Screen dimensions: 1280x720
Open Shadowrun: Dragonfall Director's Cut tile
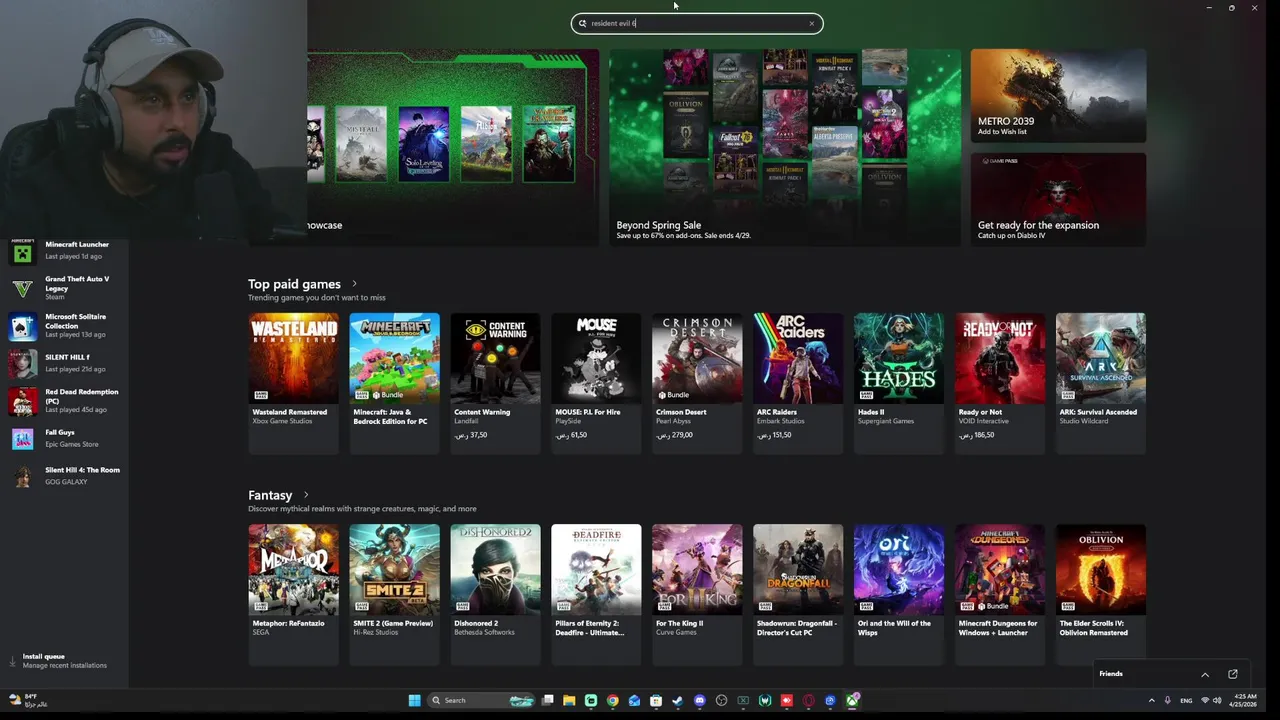coord(798,594)
